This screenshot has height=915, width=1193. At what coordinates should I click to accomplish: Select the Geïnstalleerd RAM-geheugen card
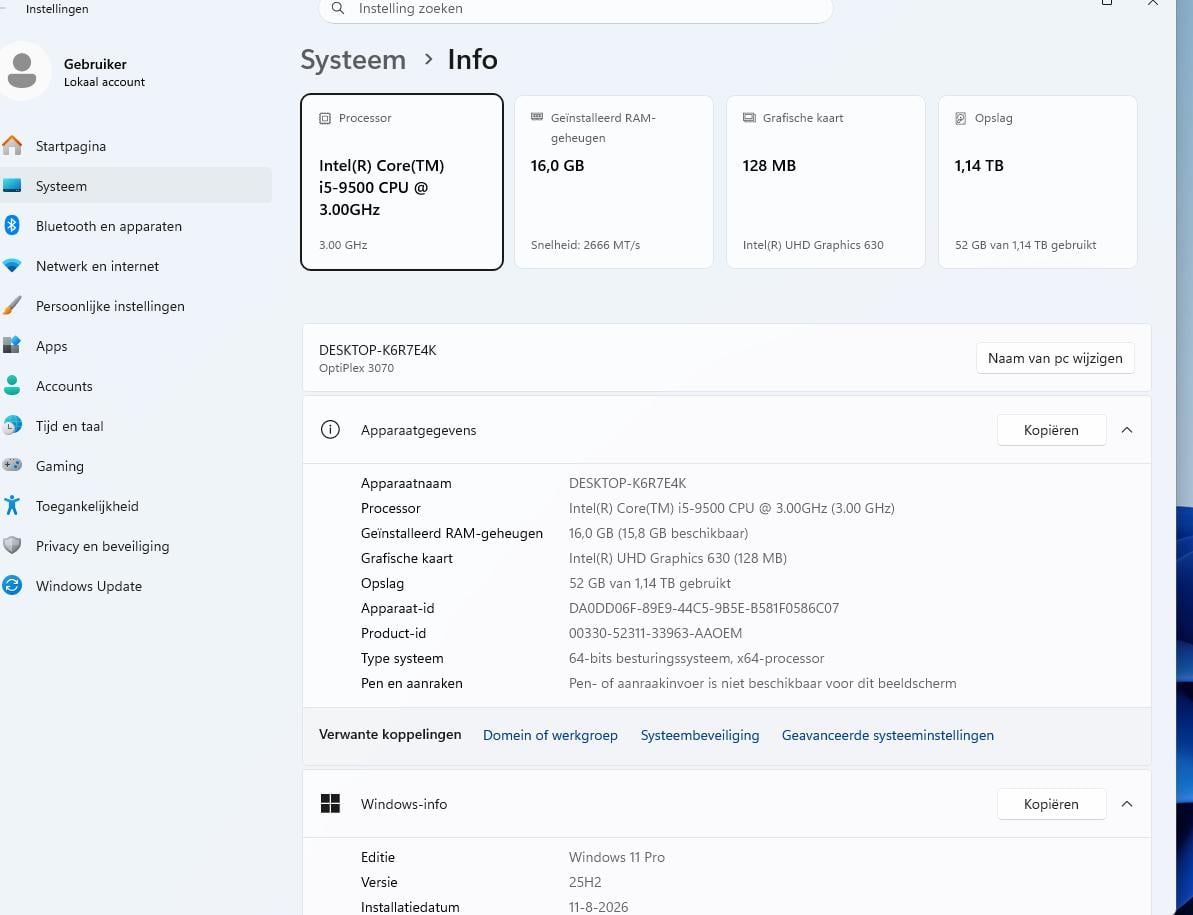(x=614, y=182)
